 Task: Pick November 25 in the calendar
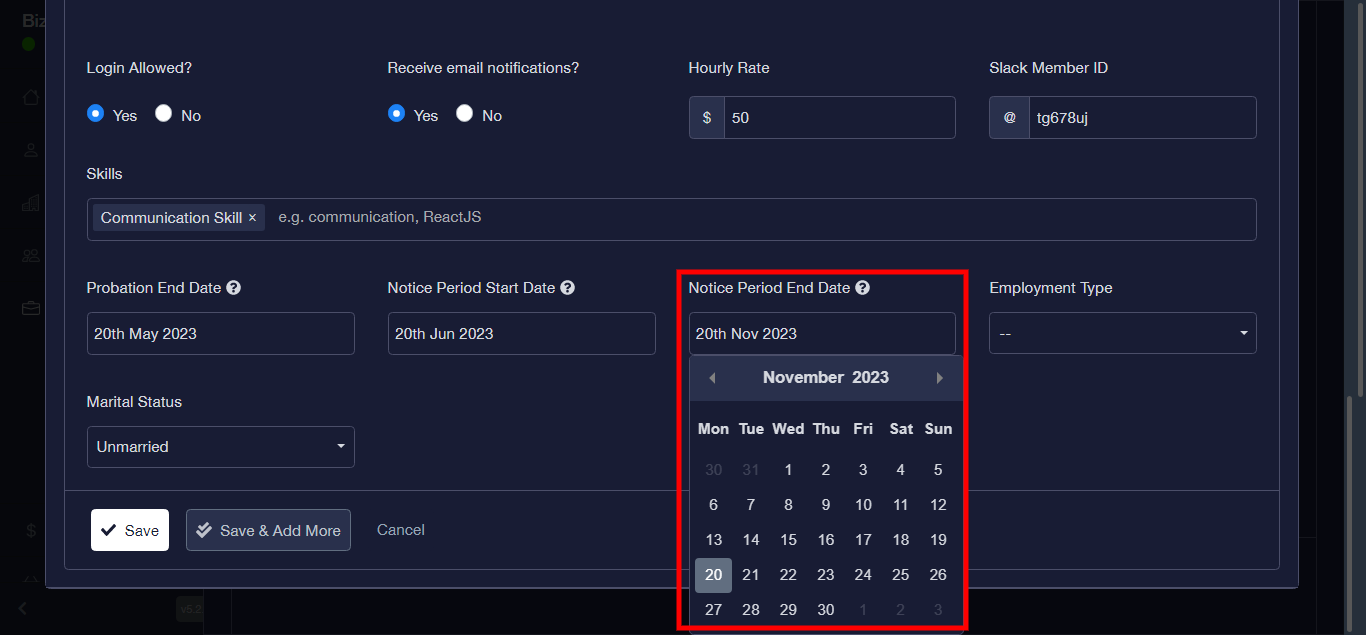900,575
